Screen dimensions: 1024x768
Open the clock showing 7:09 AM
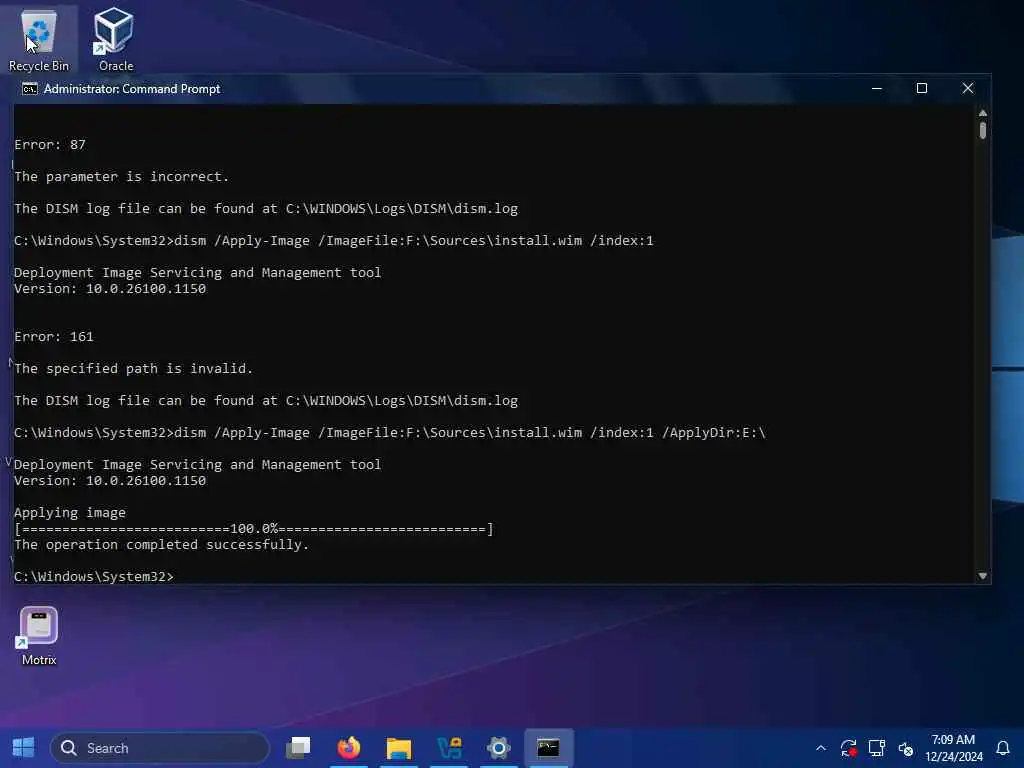(953, 748)
